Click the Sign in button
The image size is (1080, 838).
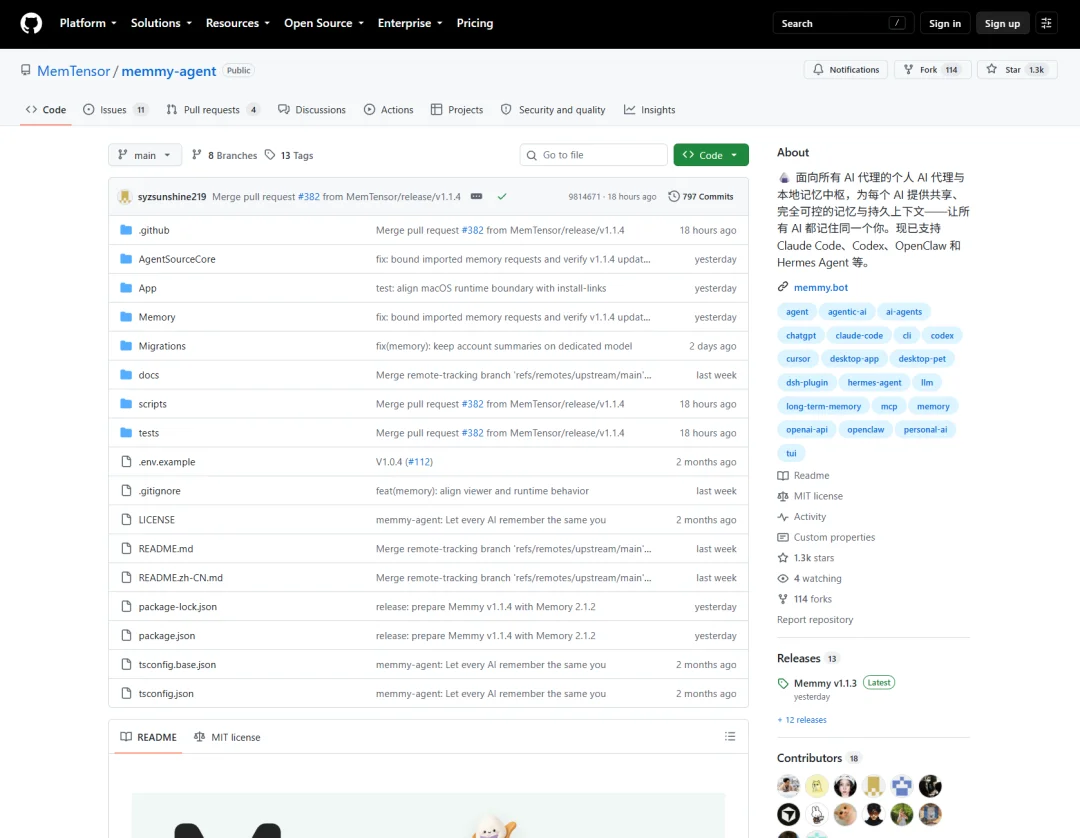coord(944,23)
